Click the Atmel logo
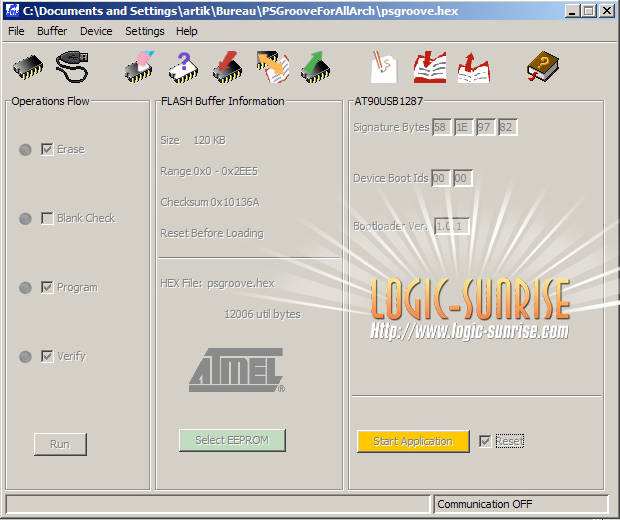The height and width of the screenshot is (520, 620). (x=237, y=371)
